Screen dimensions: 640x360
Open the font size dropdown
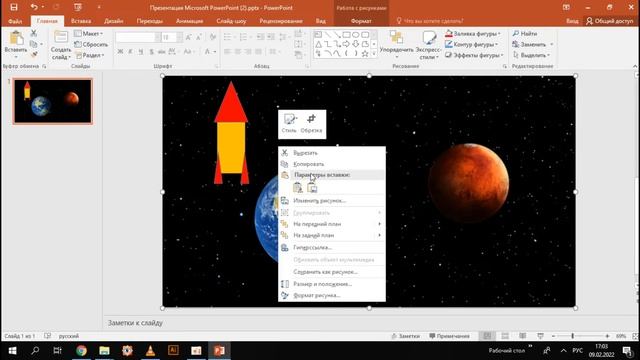click(x=180, y=38)
